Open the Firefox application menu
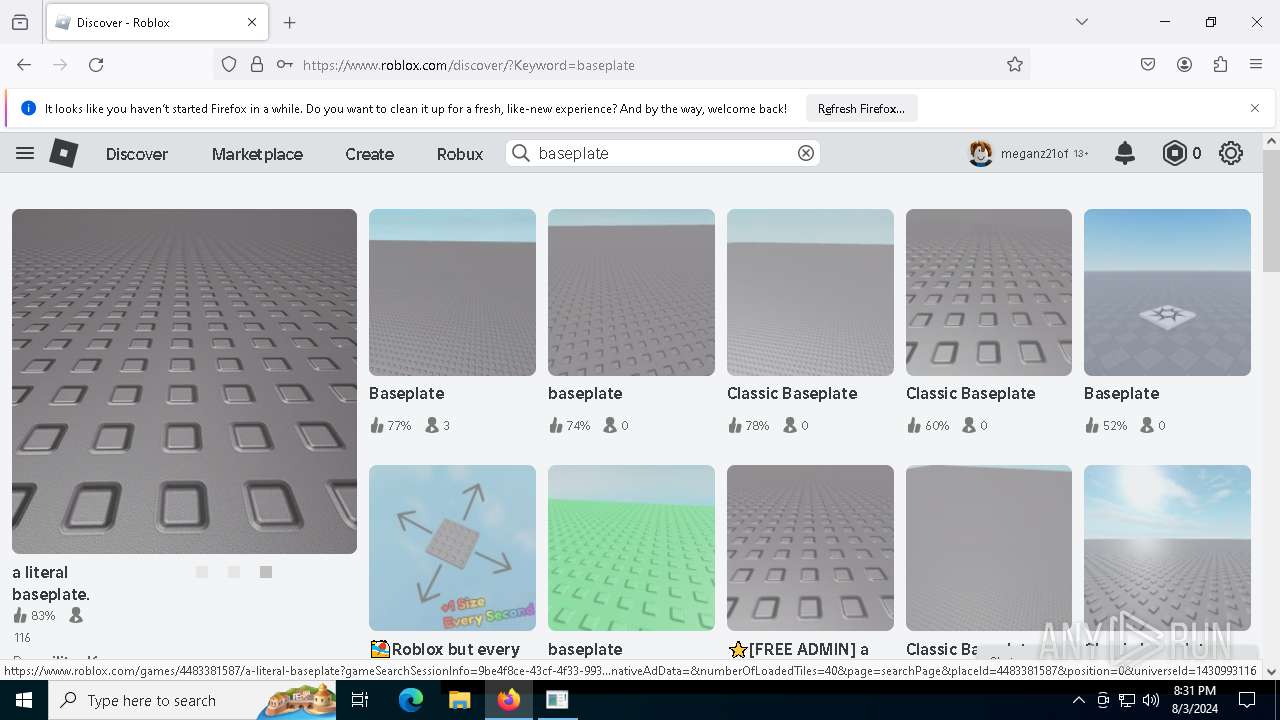Image resolution: width=1280 pixels, height=720 pixels. 1256,65
